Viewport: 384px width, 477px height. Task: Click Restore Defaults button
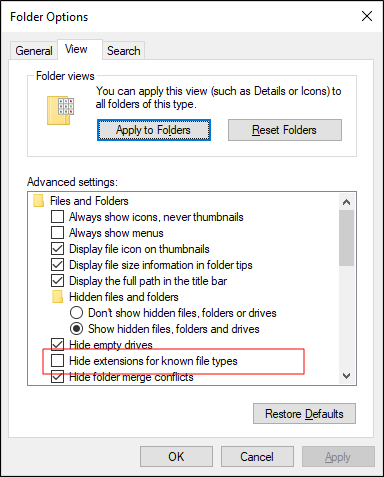click(x=304, y=414)
